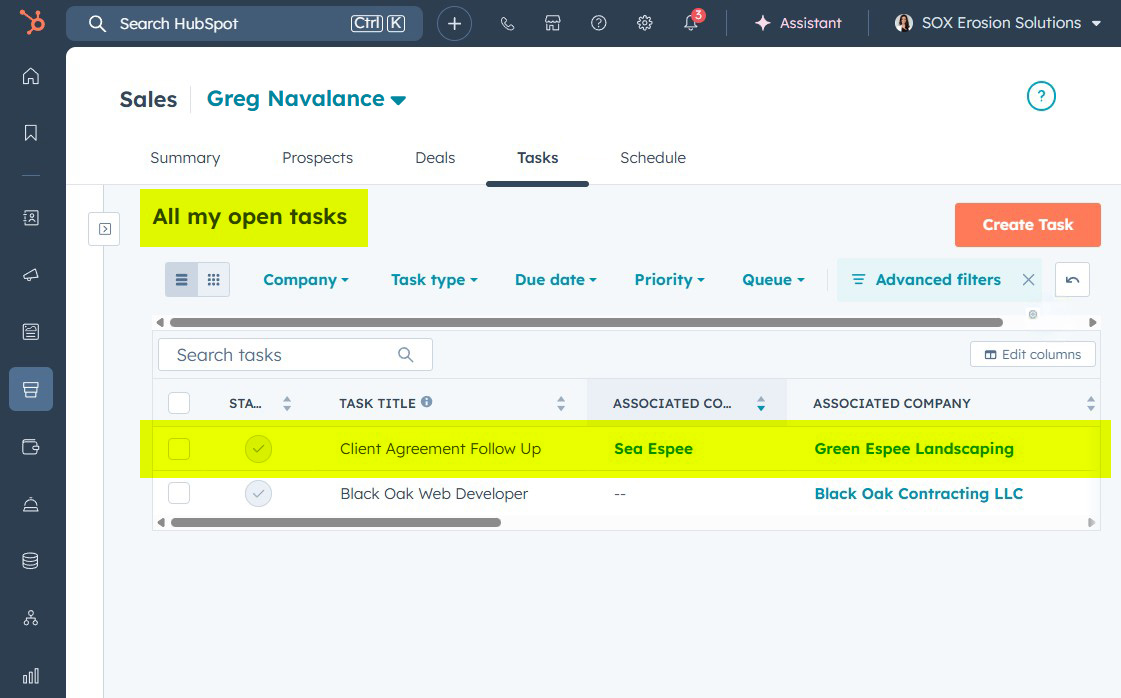Expand the Task type filter dropdown
1121x698 pixels.
click(x=434, y=280)
